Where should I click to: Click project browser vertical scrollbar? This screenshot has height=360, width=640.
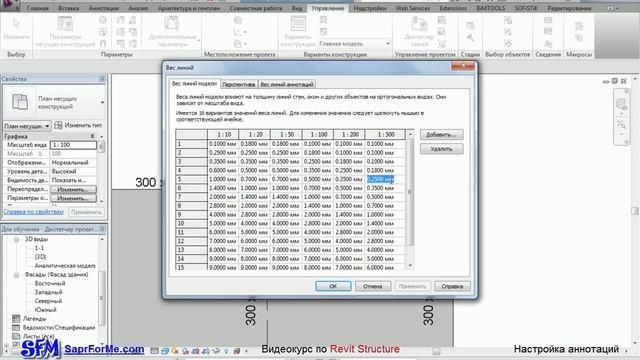102,298
